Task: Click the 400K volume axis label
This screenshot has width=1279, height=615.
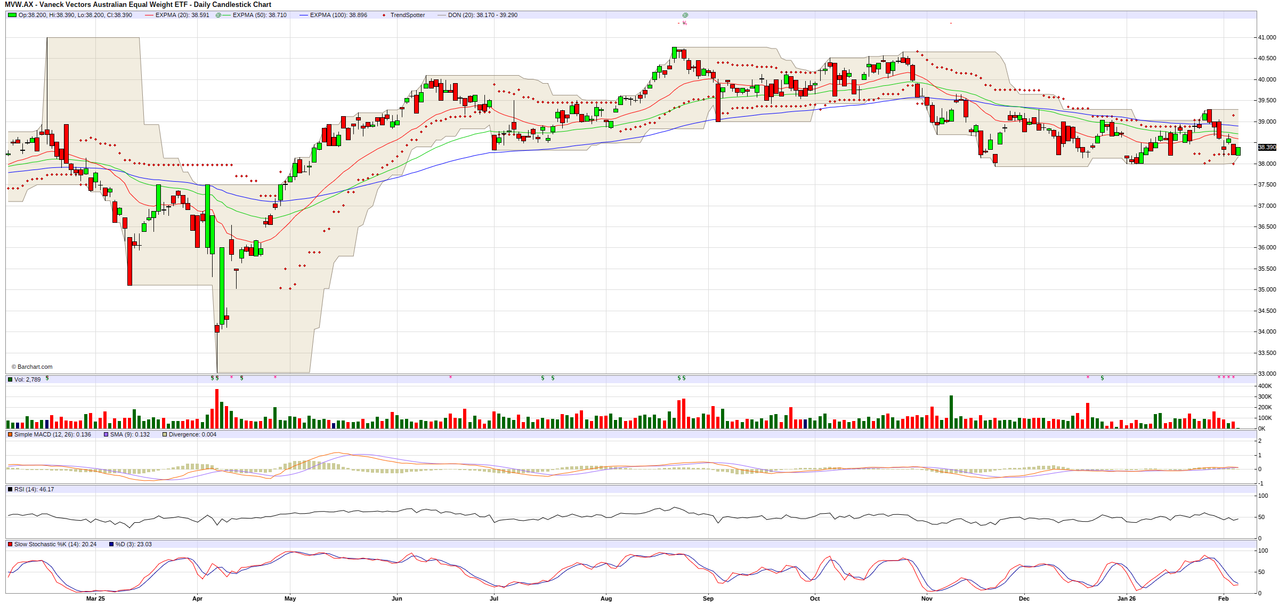Action: [x=1263, y=386]
